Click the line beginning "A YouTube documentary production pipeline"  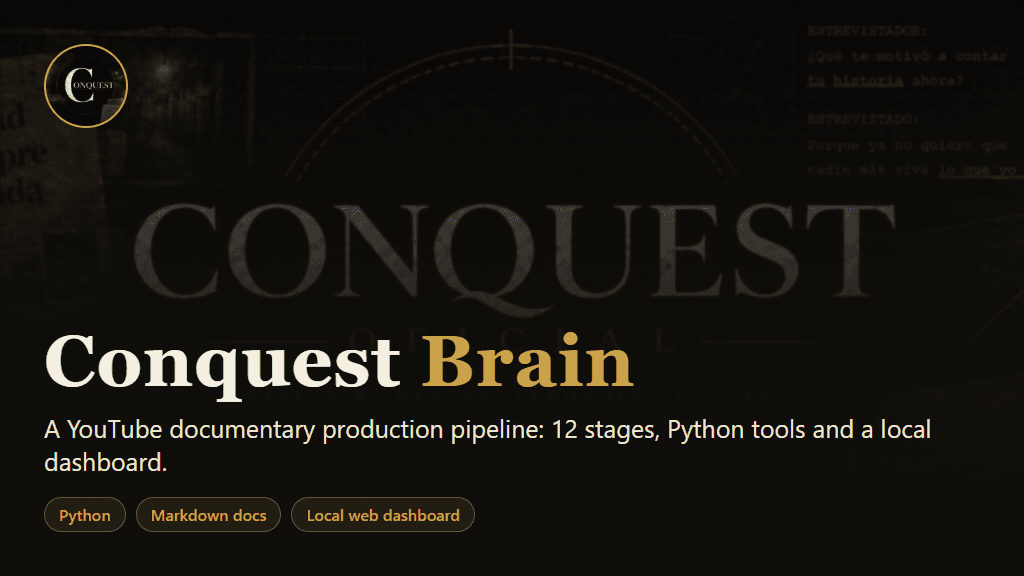click(488, 430)
